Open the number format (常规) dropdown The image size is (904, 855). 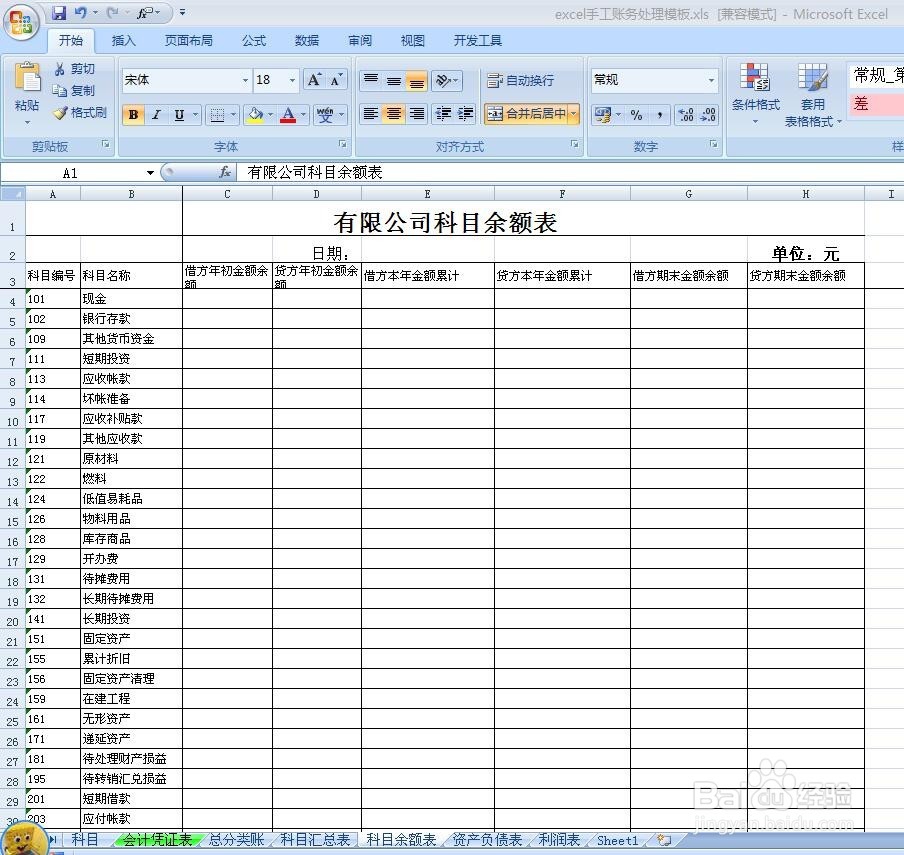pyautogui.click(x=709, y=79)
